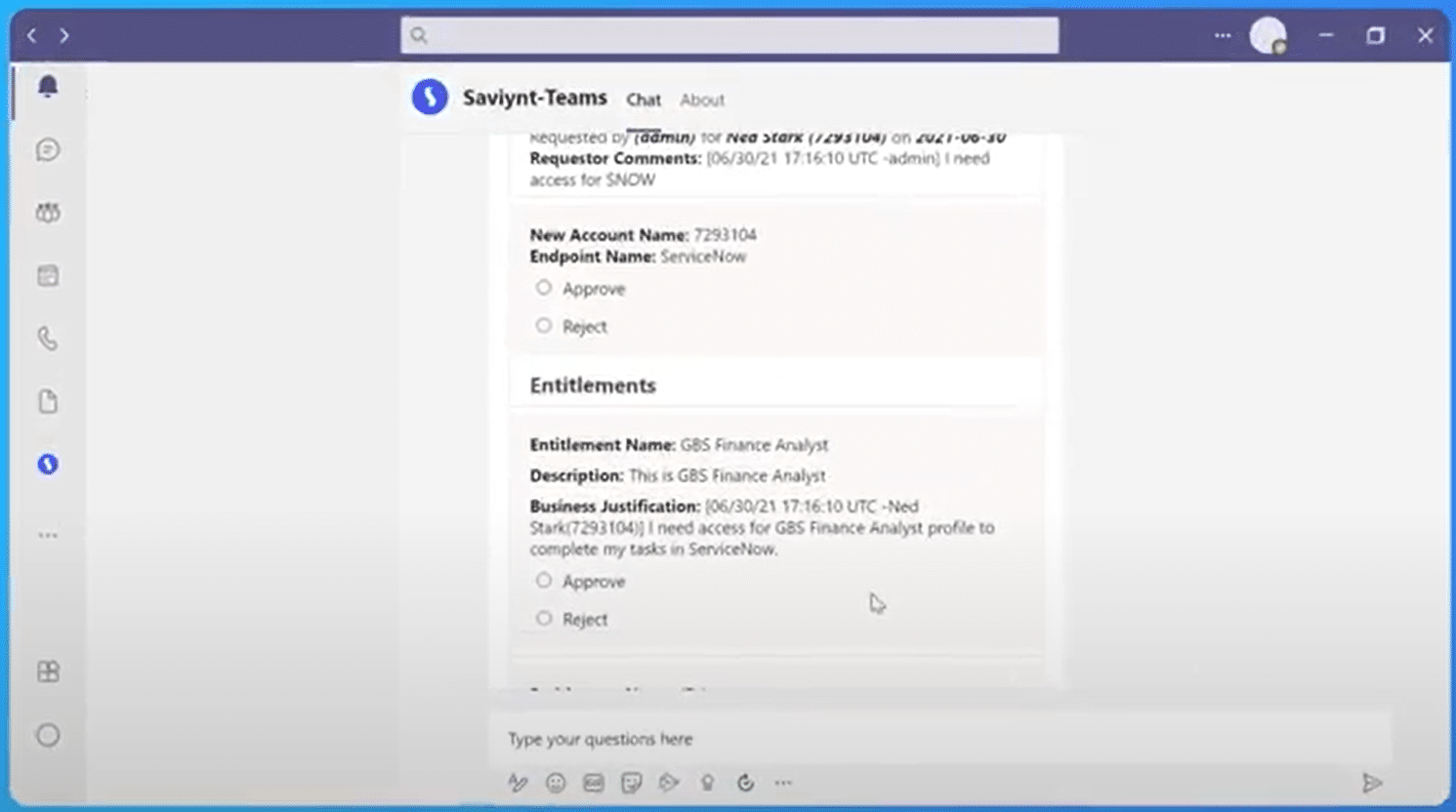Open the Chat panel from the sidebar
The image size is (1456, 812).
pyautogui.click(x=47, y=149)
